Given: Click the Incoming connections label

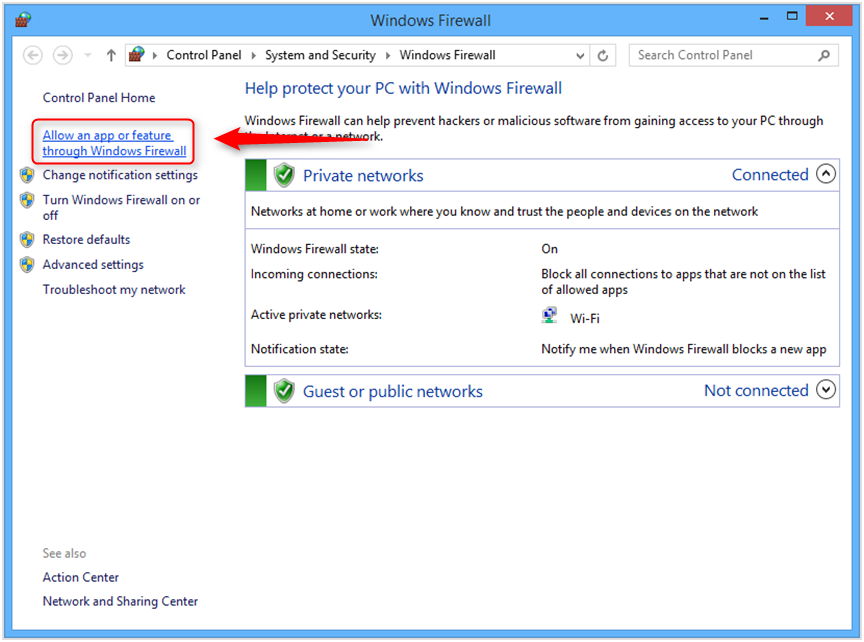Looking at the screenshot, I should pyautogui.click(x=314, y=274).
